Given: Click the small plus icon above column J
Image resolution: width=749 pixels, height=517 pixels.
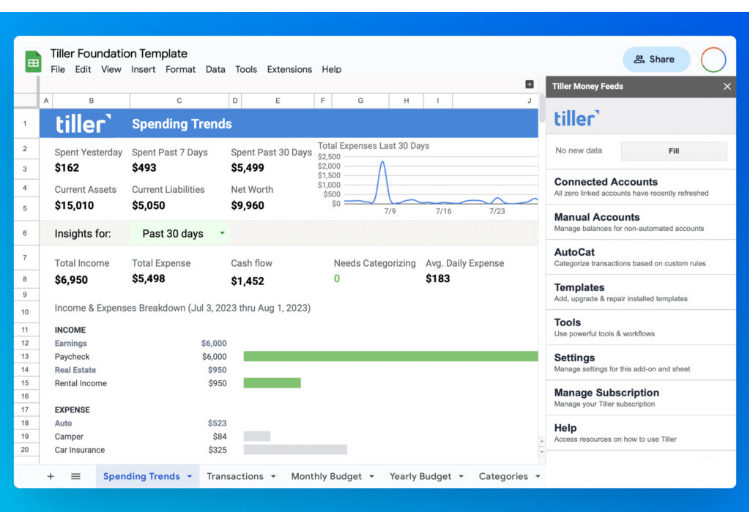Looking at the screenshot, I should tap(529, 85).
